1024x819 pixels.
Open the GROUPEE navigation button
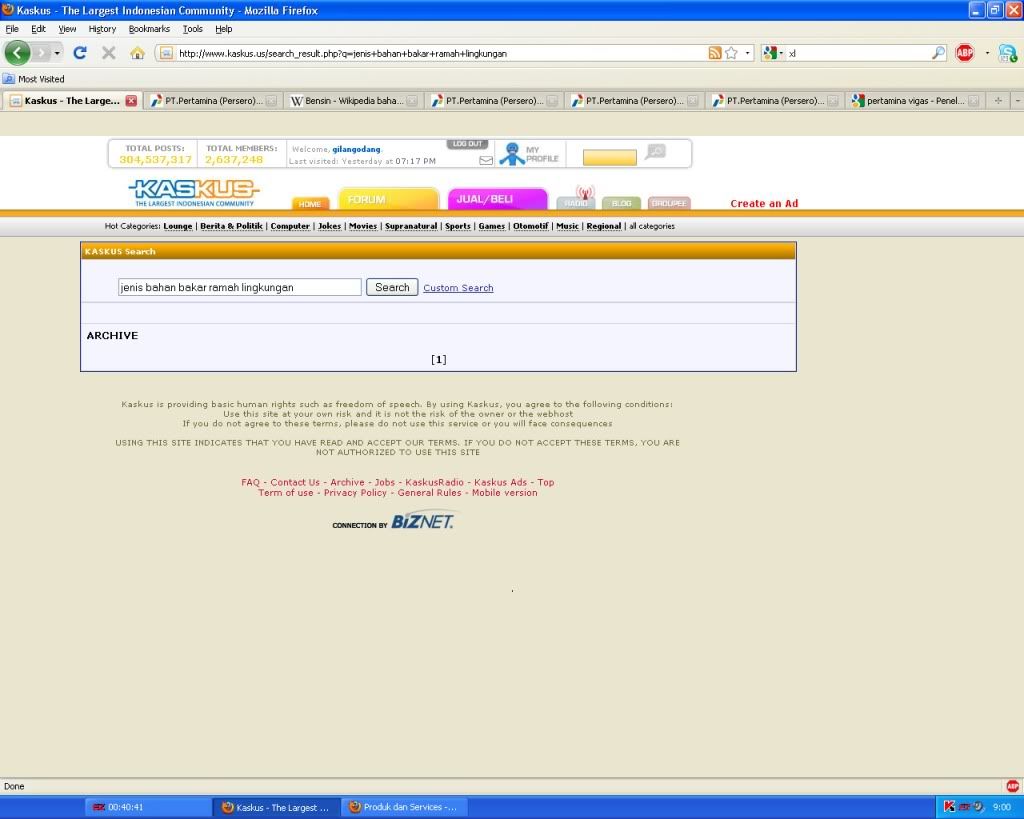(669, 203)
